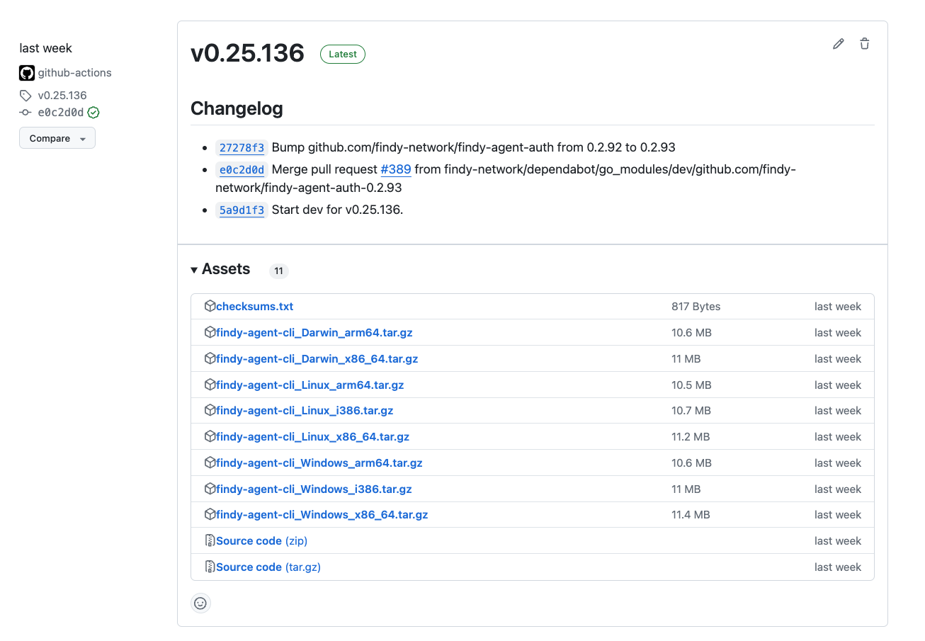Download Source code (zip)
Viewport: 925px width, 641px height.
tap(261, 541)
